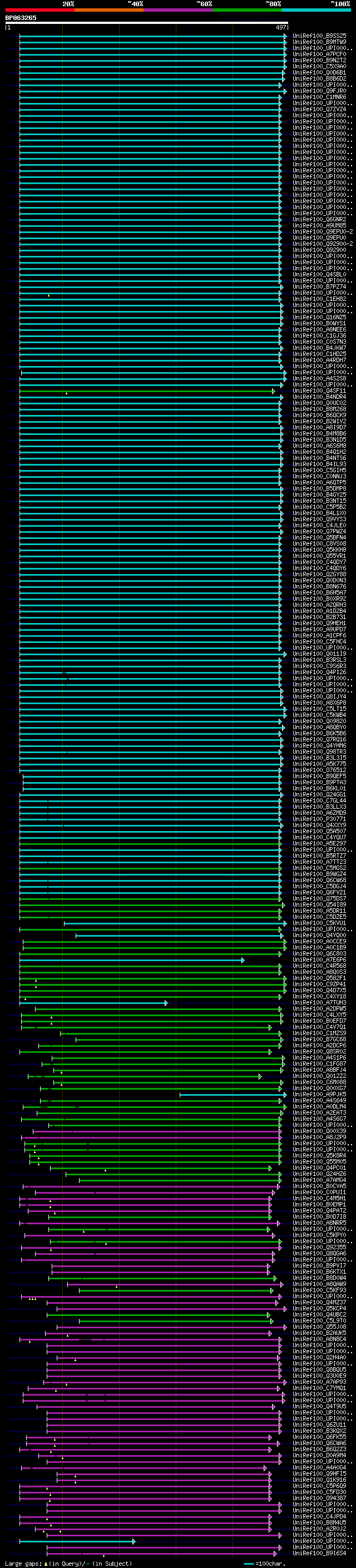This screenshot has height=1568, width=356.
Task: Click label UniRef100_O76512
Action: pyautogui.click(x=319, y=770)
